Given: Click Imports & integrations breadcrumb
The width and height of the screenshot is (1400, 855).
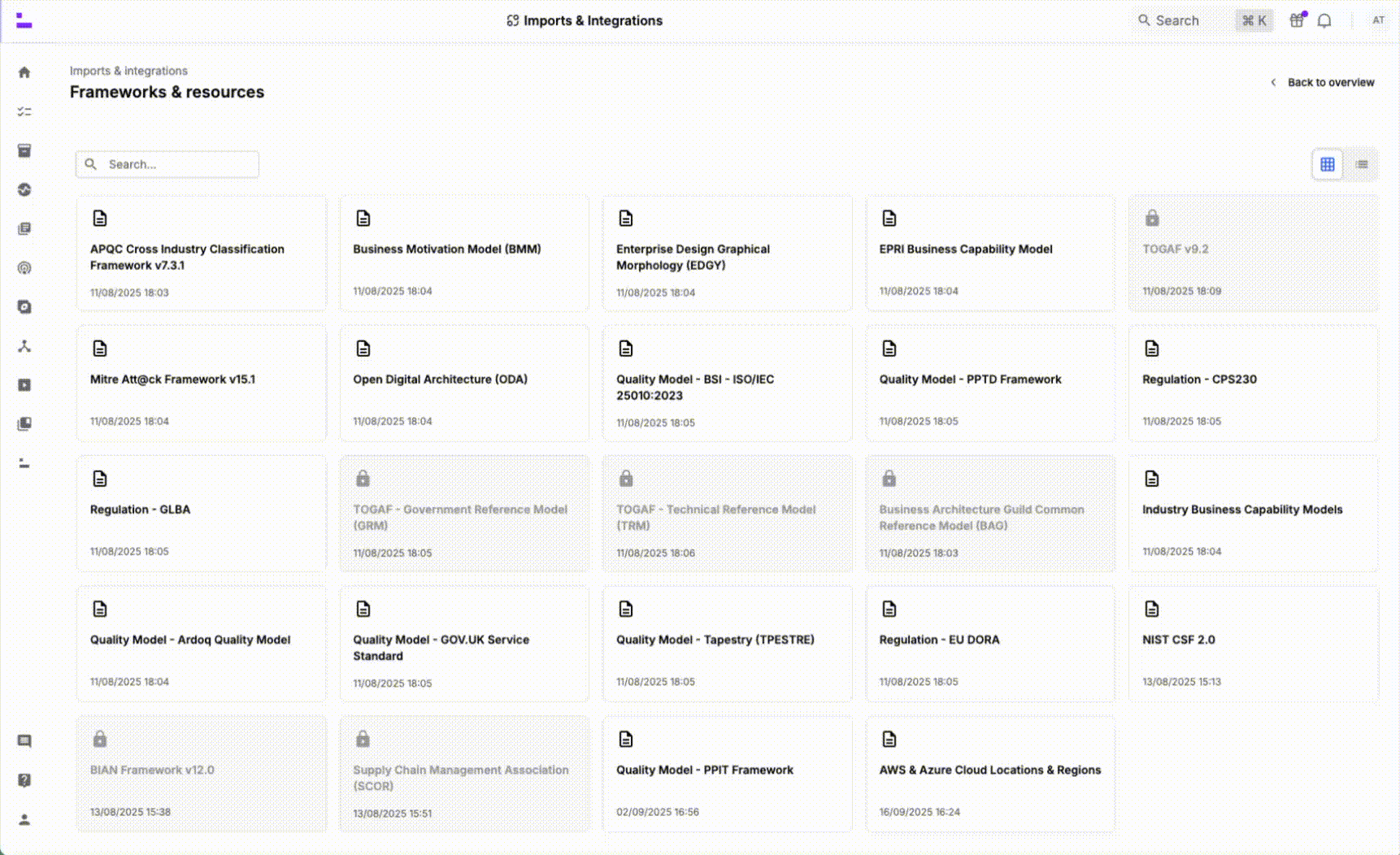Looking at the screenshot, I should pyautogui.click(x=128, y=71).
